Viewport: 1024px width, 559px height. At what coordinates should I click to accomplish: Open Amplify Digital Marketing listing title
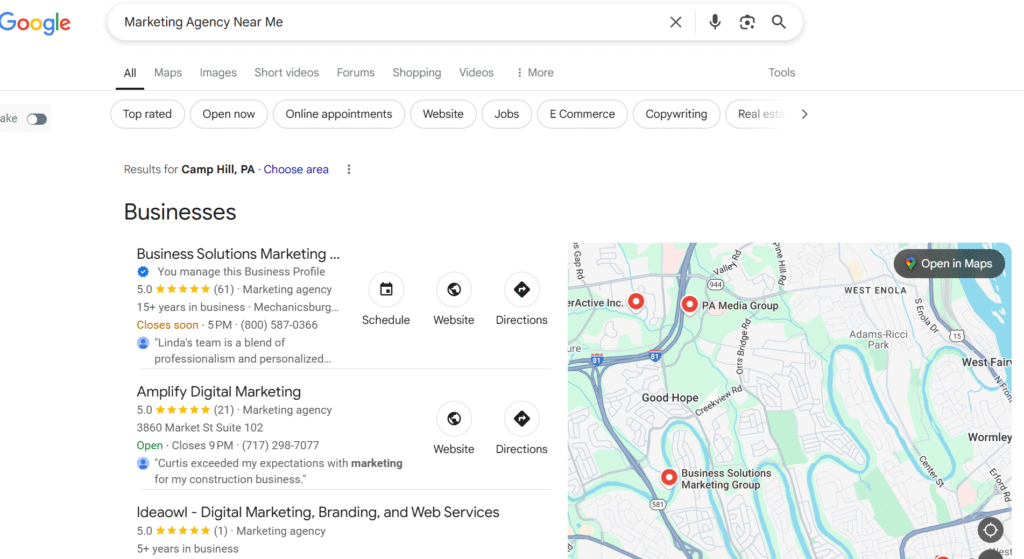219,392
